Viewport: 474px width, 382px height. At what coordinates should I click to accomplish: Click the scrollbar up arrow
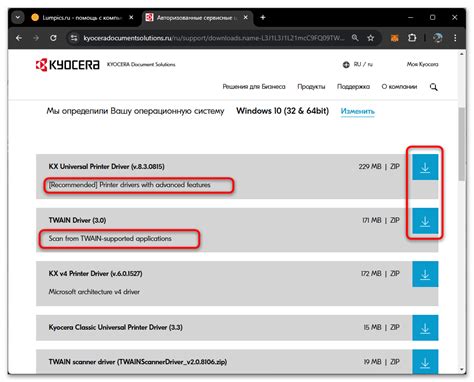462,54
